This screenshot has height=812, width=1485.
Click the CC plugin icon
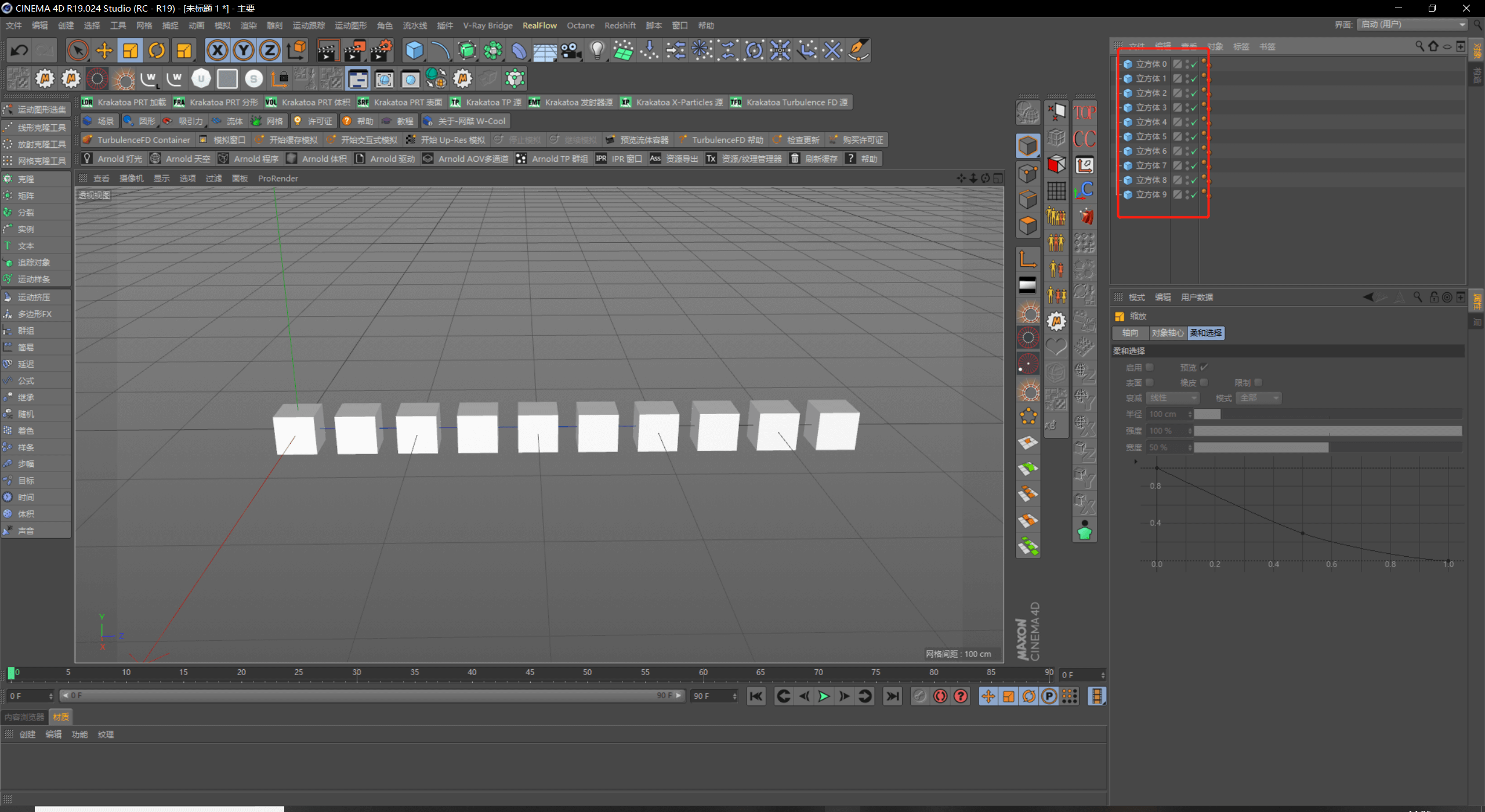pyautogui.click(x=1084, y=139)
